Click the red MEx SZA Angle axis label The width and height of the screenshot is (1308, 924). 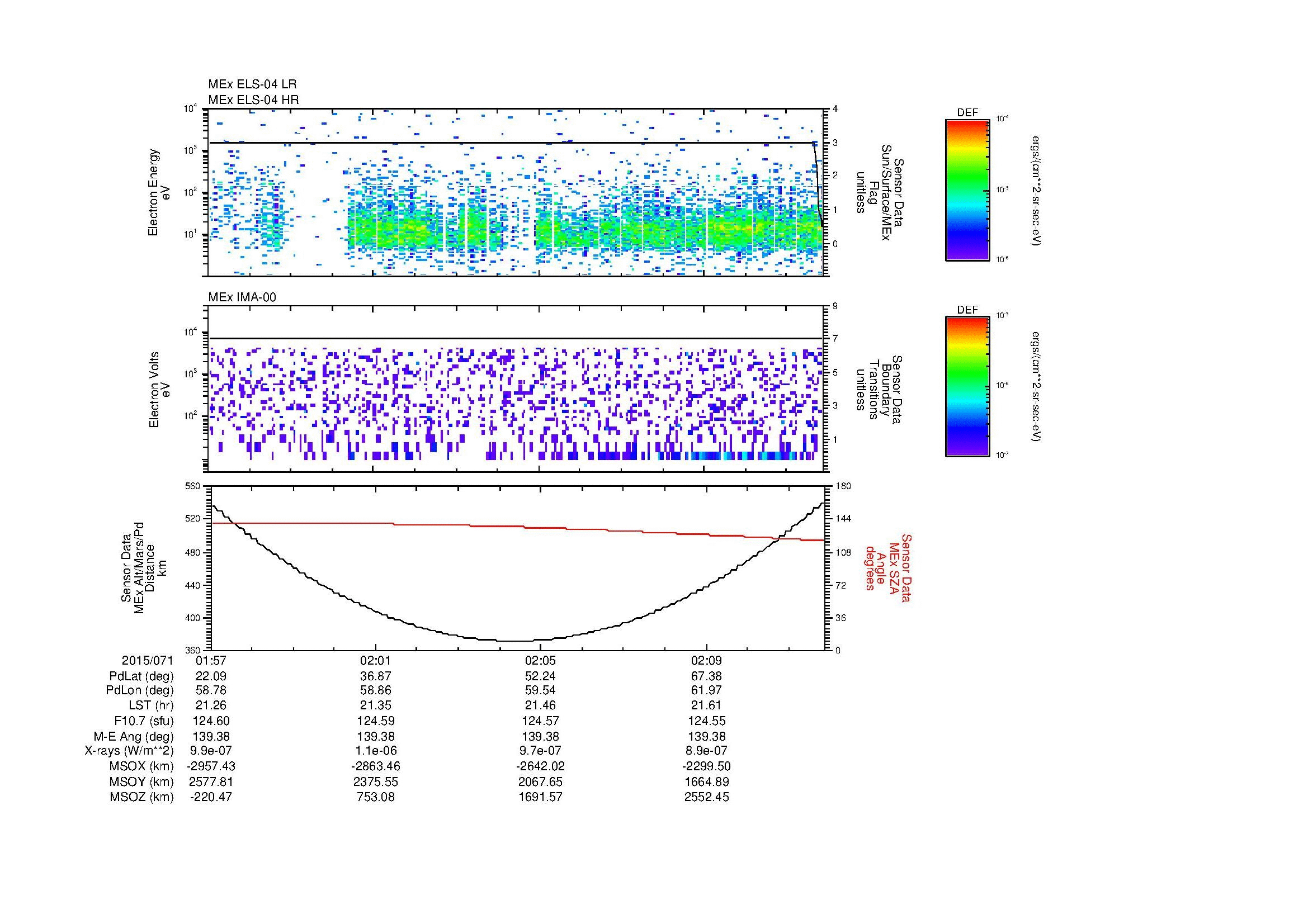[887, 567]
